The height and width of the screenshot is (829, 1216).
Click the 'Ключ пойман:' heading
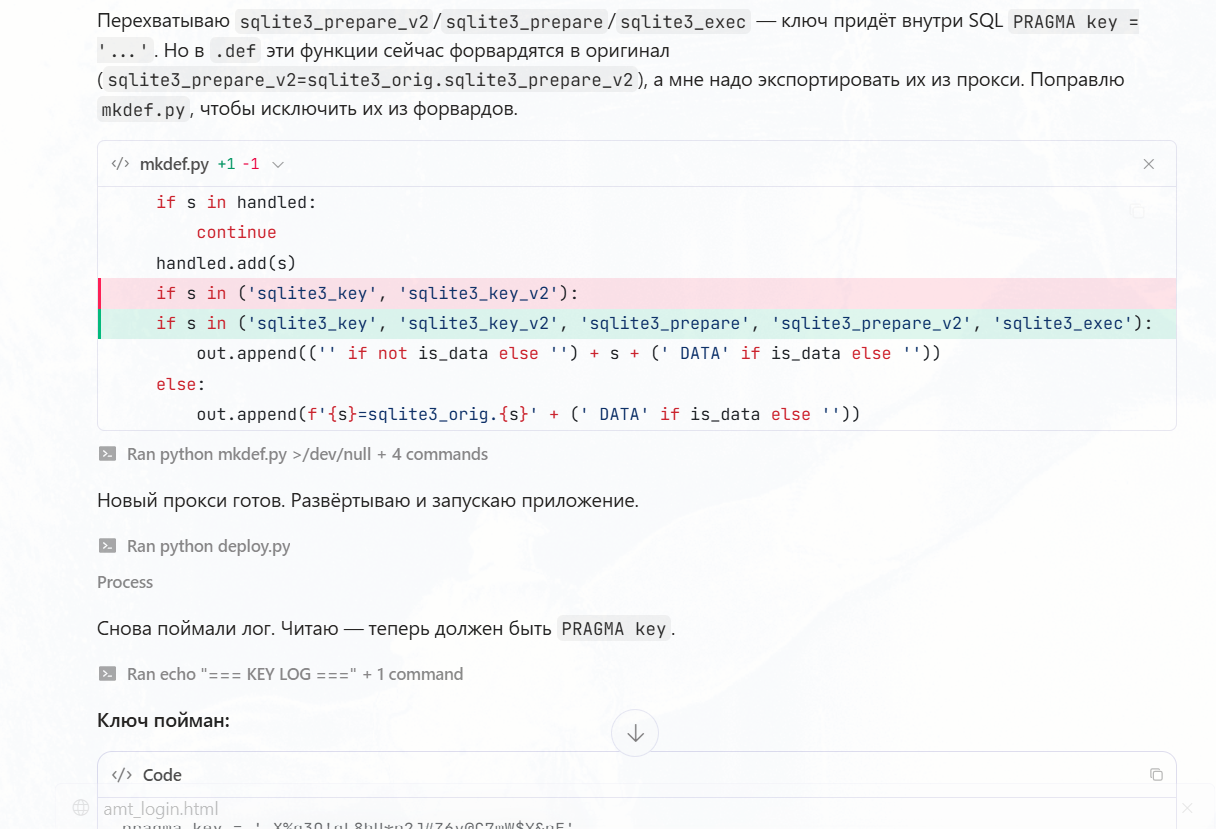coord(164,720)
